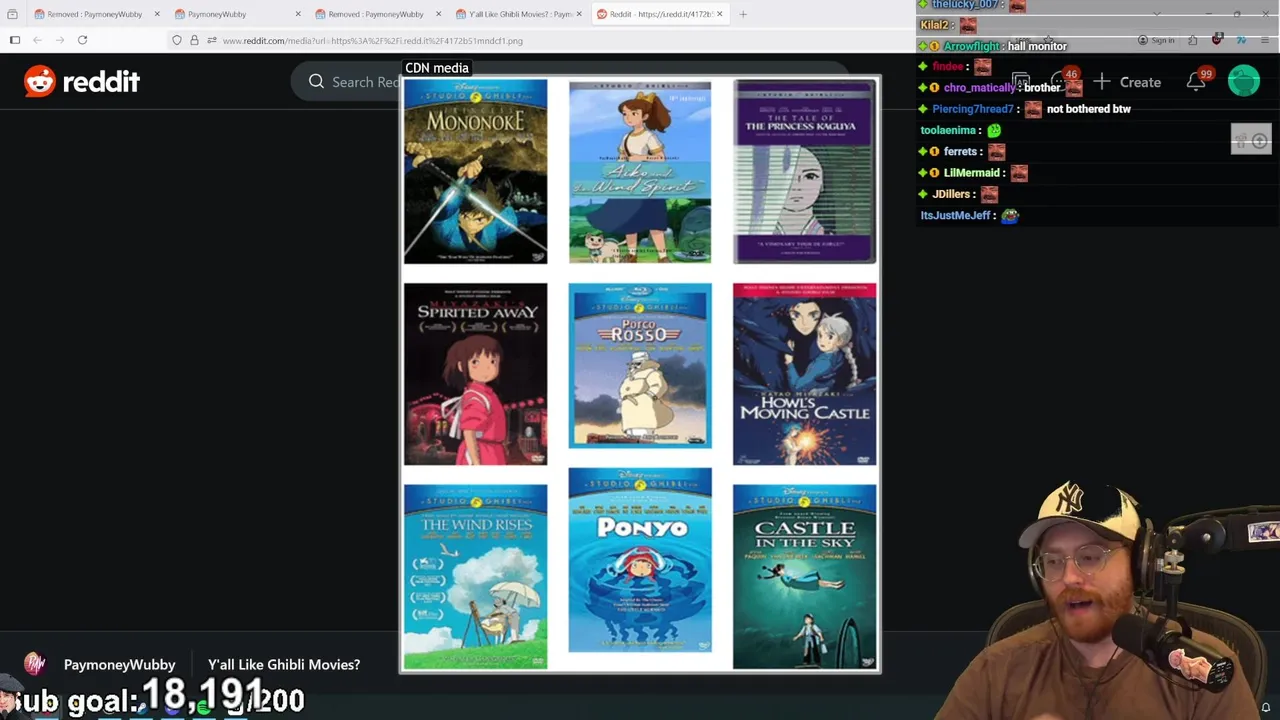Go back with the back arrow
Image resolution: width=1280 pixels, height=720 pixels.
click(37, 40)
